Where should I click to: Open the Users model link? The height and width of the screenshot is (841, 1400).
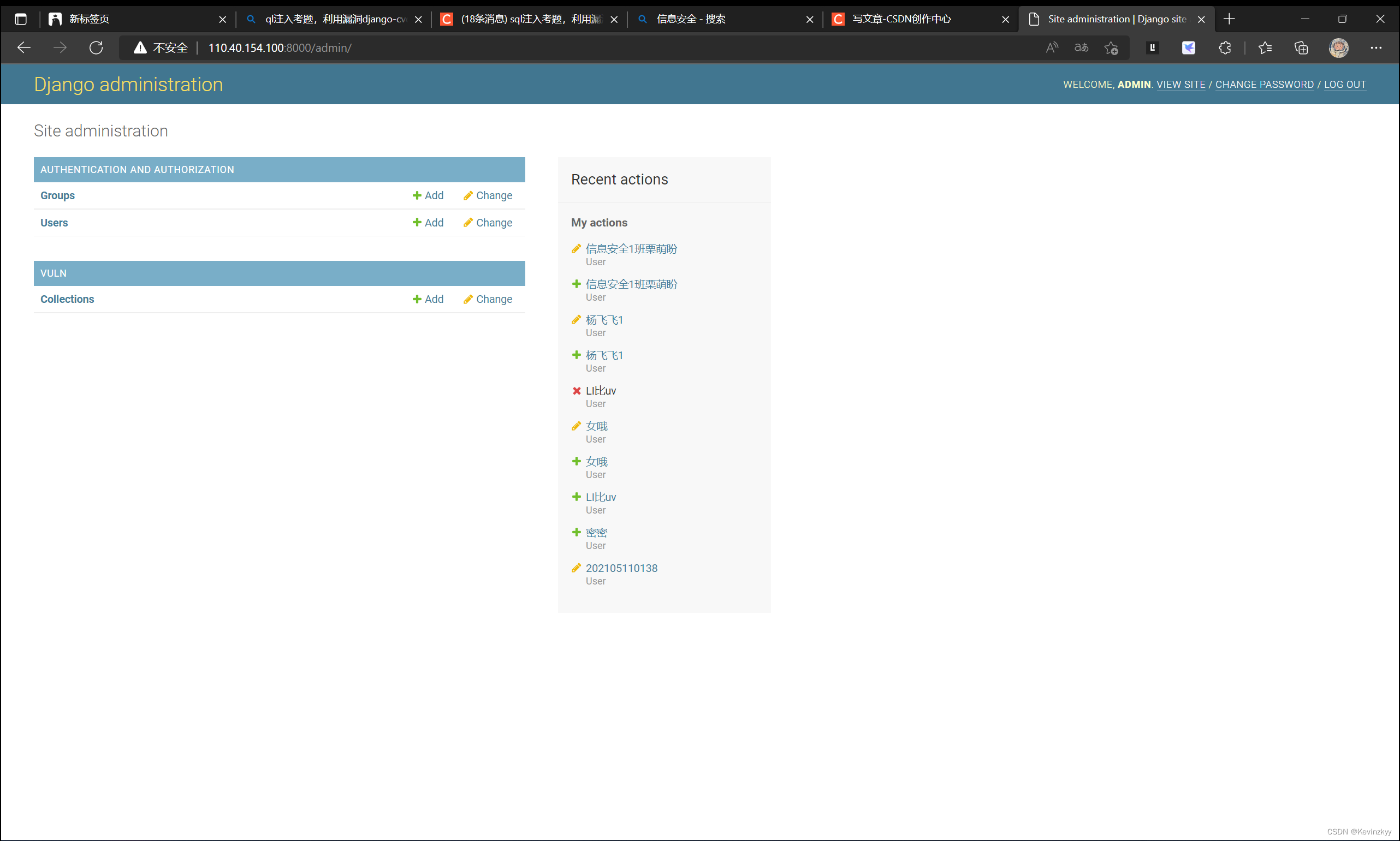(x=54, y=223)
